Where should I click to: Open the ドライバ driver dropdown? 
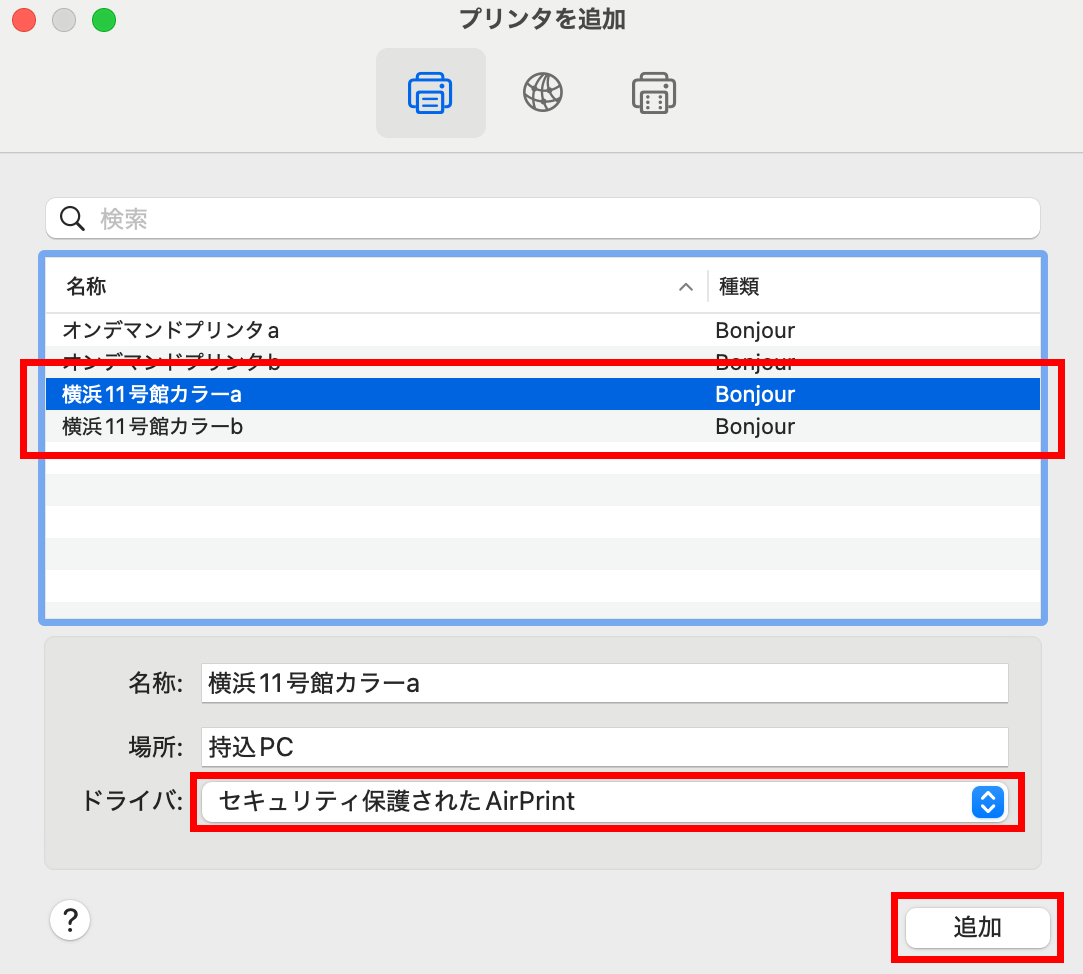tap(590, 801)
